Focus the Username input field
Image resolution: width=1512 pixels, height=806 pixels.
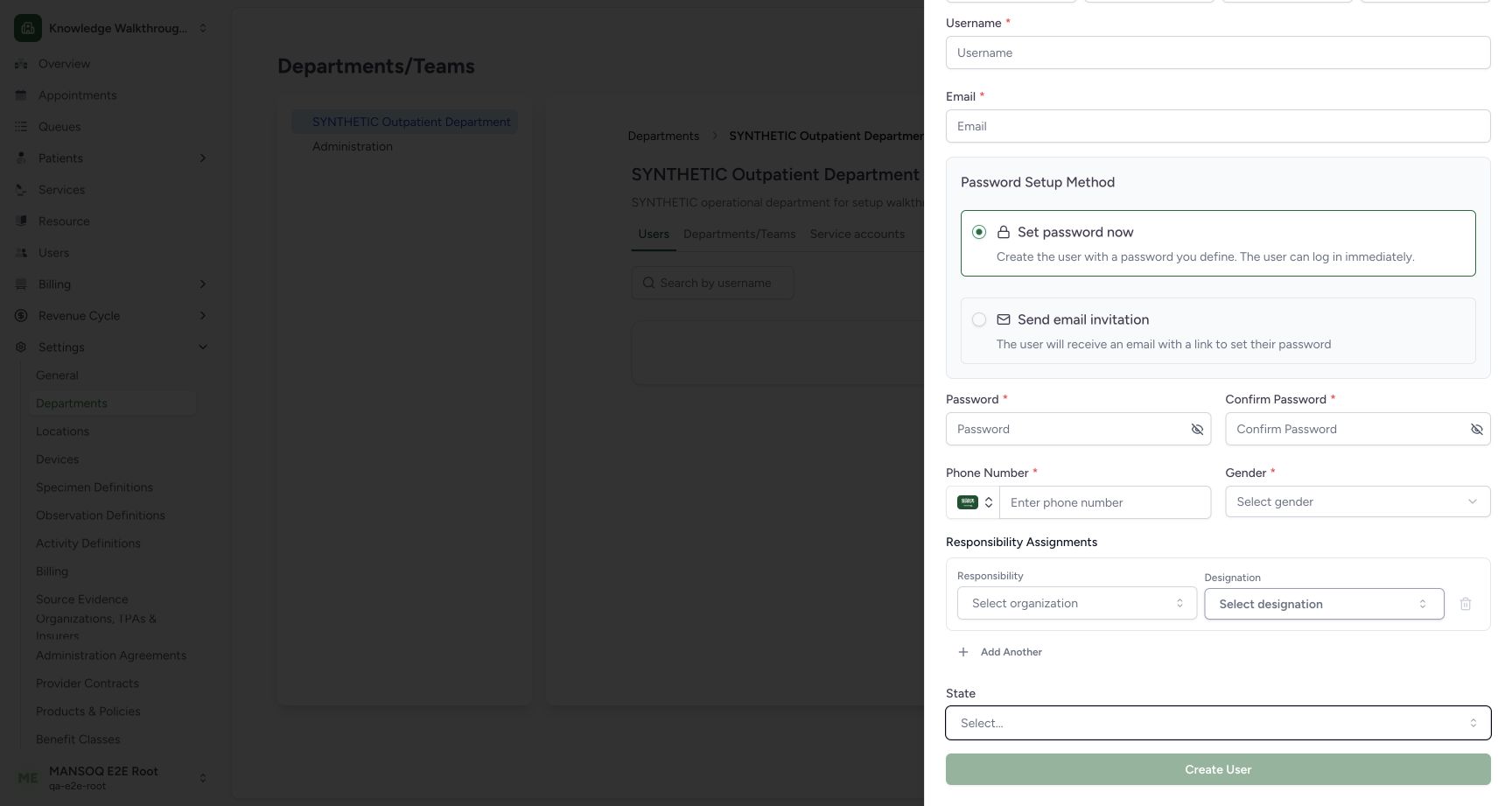(x=1218, y=53)
